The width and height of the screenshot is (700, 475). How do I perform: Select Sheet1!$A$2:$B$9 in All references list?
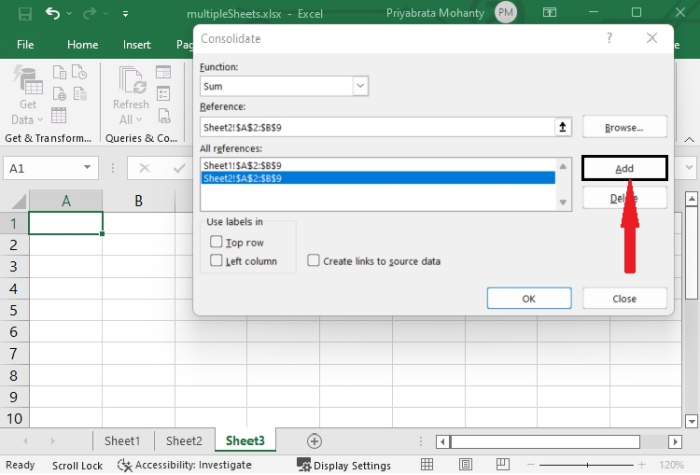pos(242,165)
